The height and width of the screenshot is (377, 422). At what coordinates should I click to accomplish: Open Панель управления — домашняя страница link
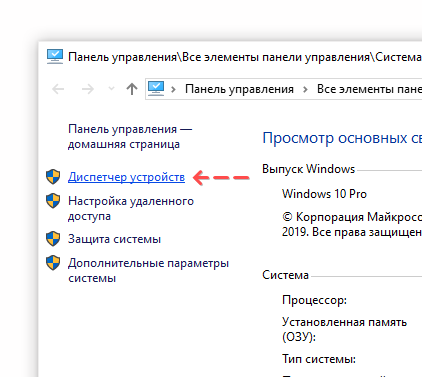pyautogui.click(x=130, y=136)
